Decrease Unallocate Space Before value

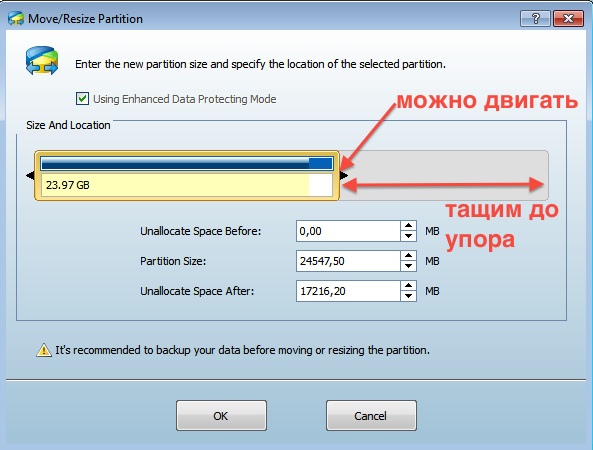408,236
